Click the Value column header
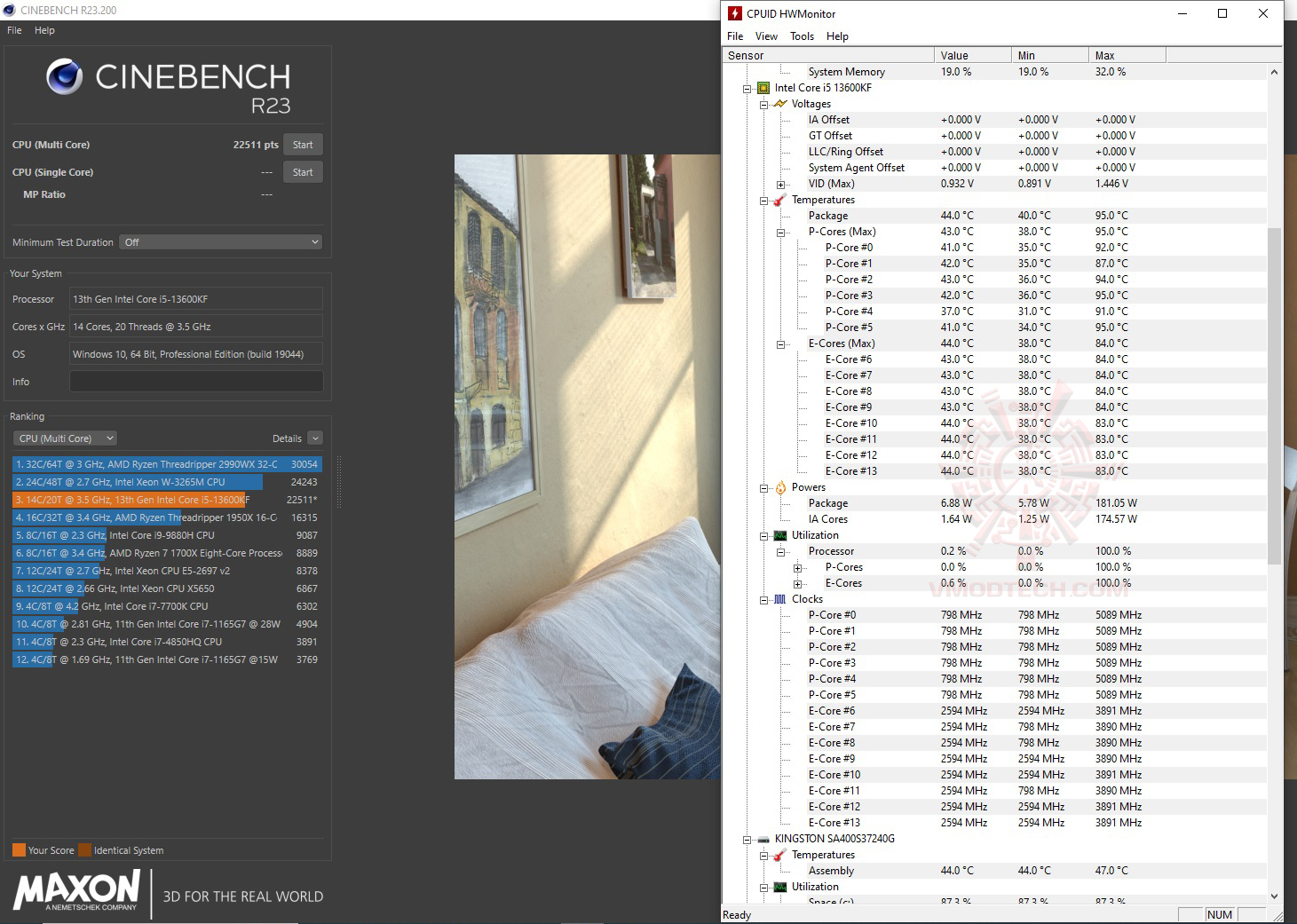This screenshot has height=924, width=1297. [x=973, y=55]
